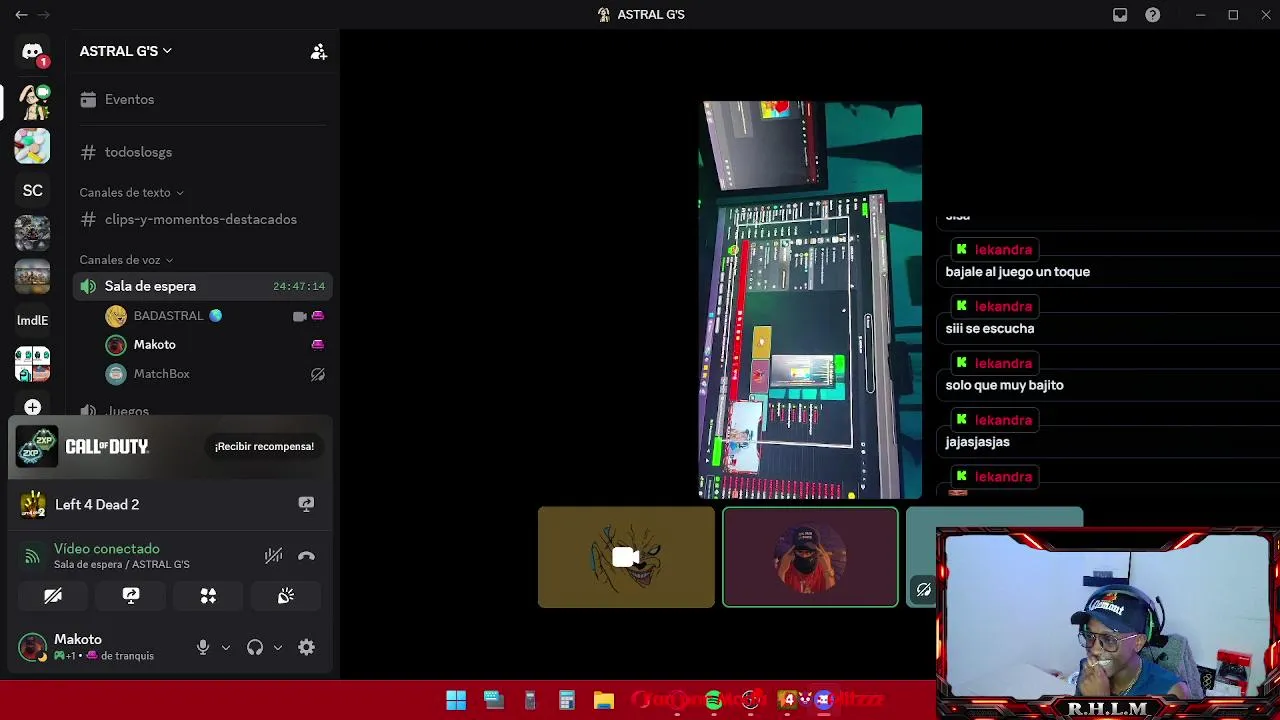The image size is (1280, 720).
Task: Open the lmdlE server in sidebar
Action: 32,320
